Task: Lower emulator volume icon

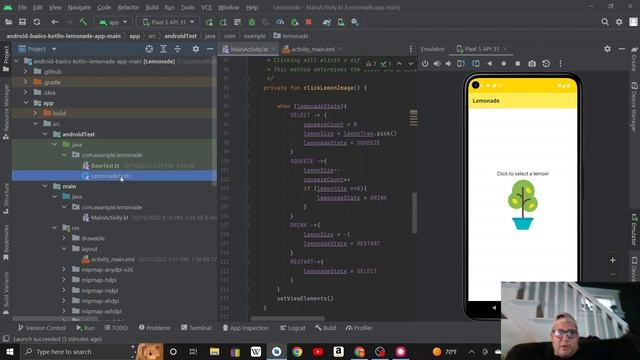Action: point(449,64)
